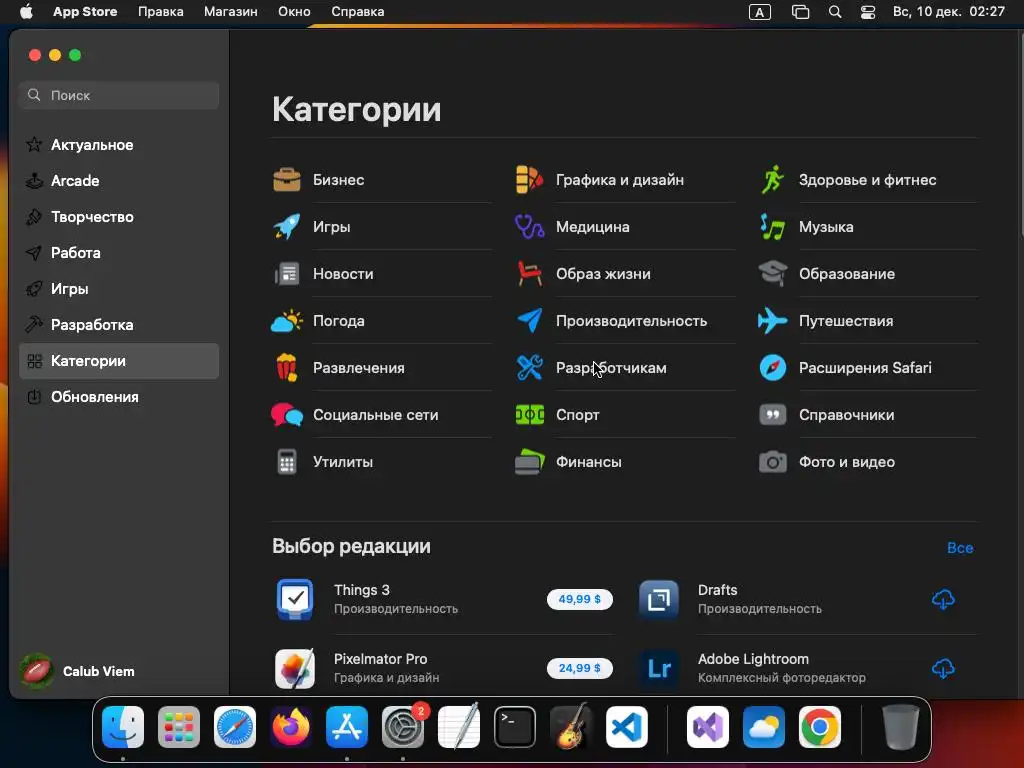Viewport: 1024px width, 768px height.
Task: Open Обновления in the sidebar
Action: 119,397
